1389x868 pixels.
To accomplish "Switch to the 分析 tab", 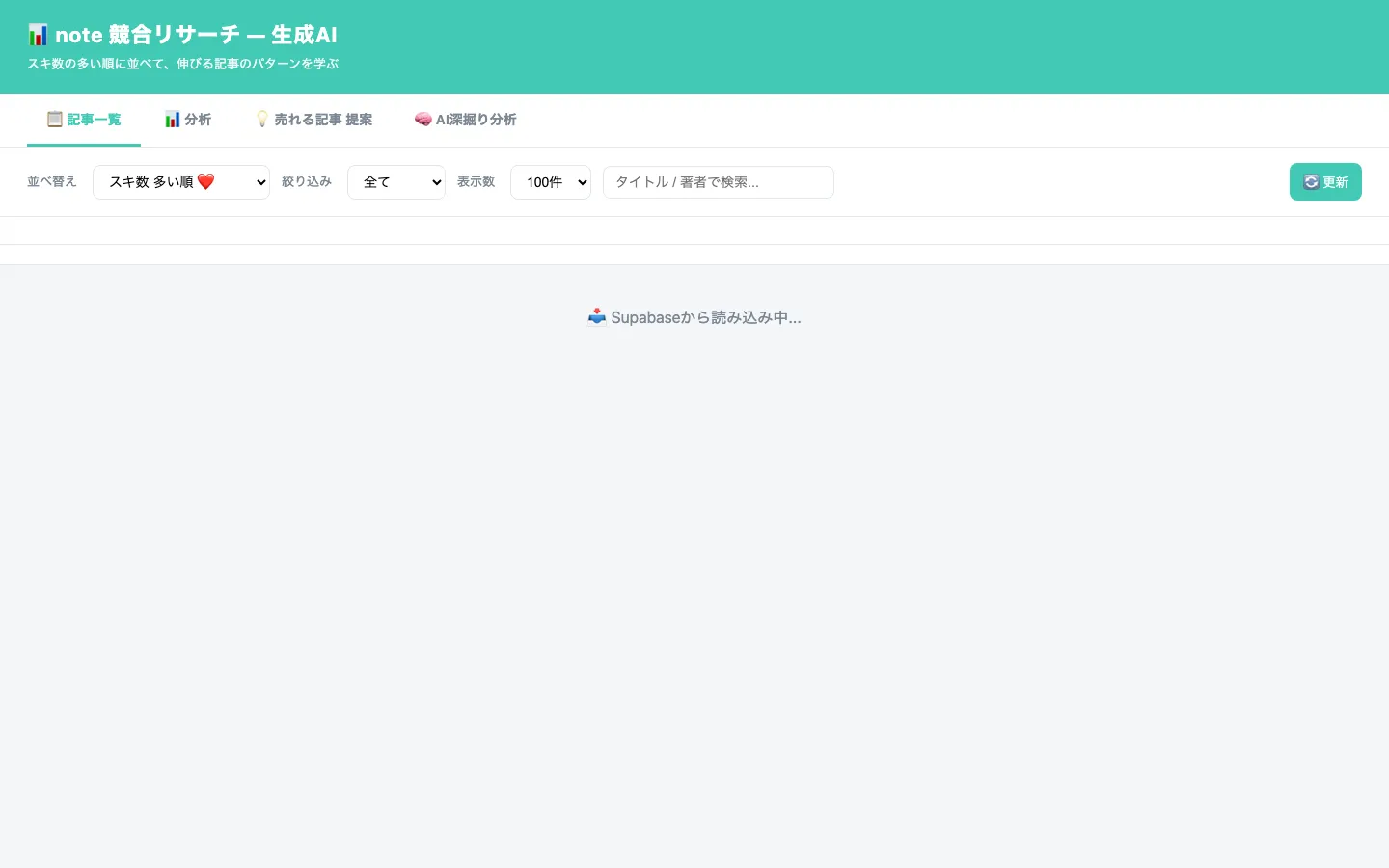I will click(x=187, y=120).
